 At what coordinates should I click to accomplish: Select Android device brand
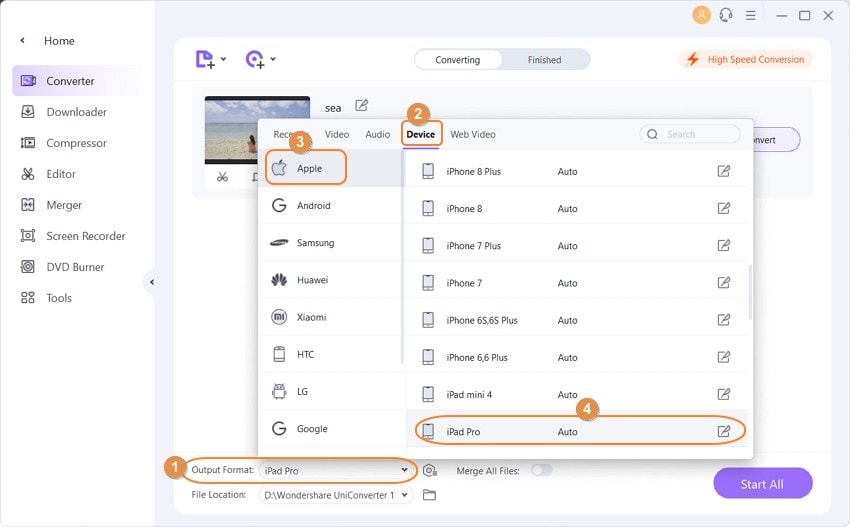(332, 205)
